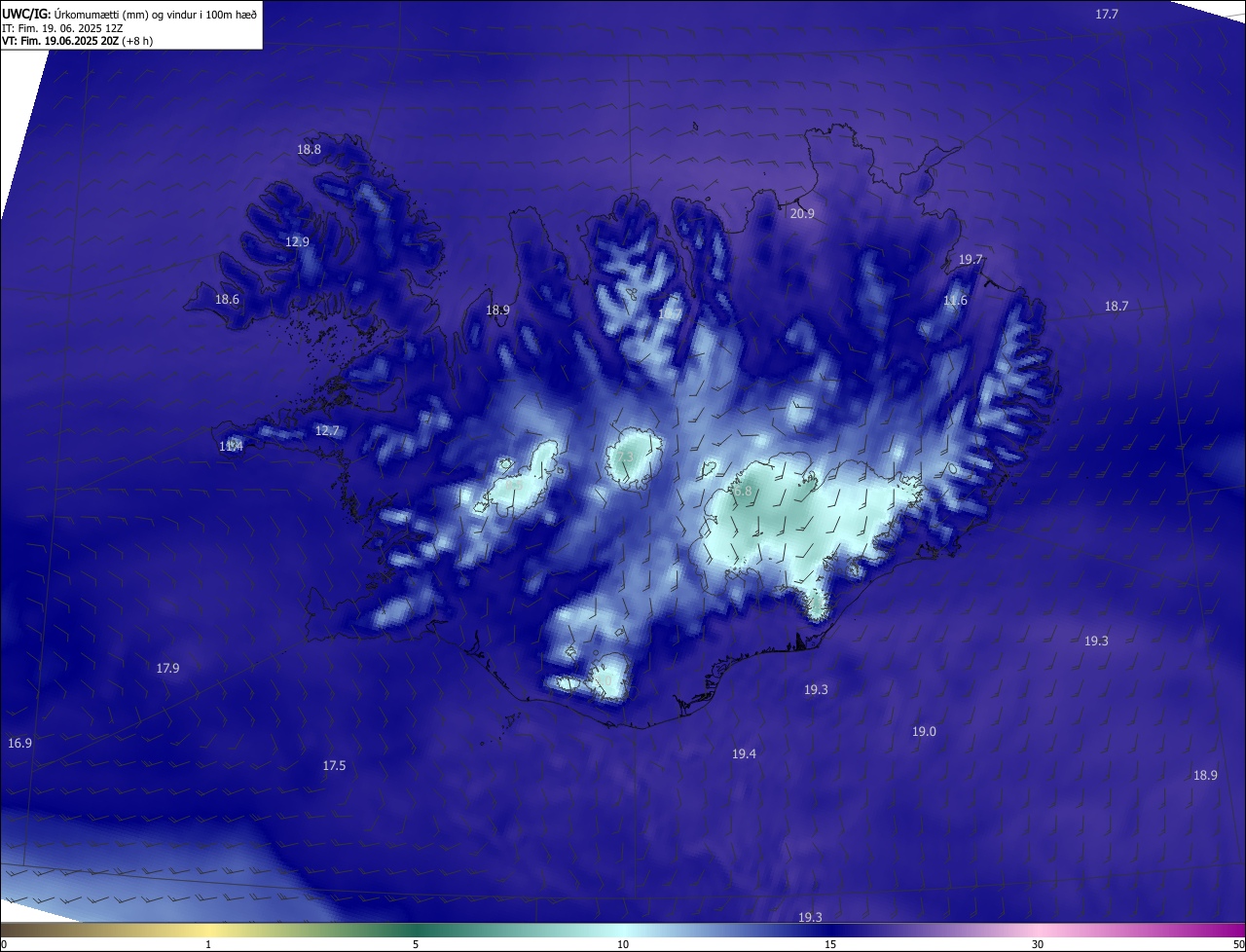
Task: Click the 11.6 value label
Action: [x=955, y=301]
